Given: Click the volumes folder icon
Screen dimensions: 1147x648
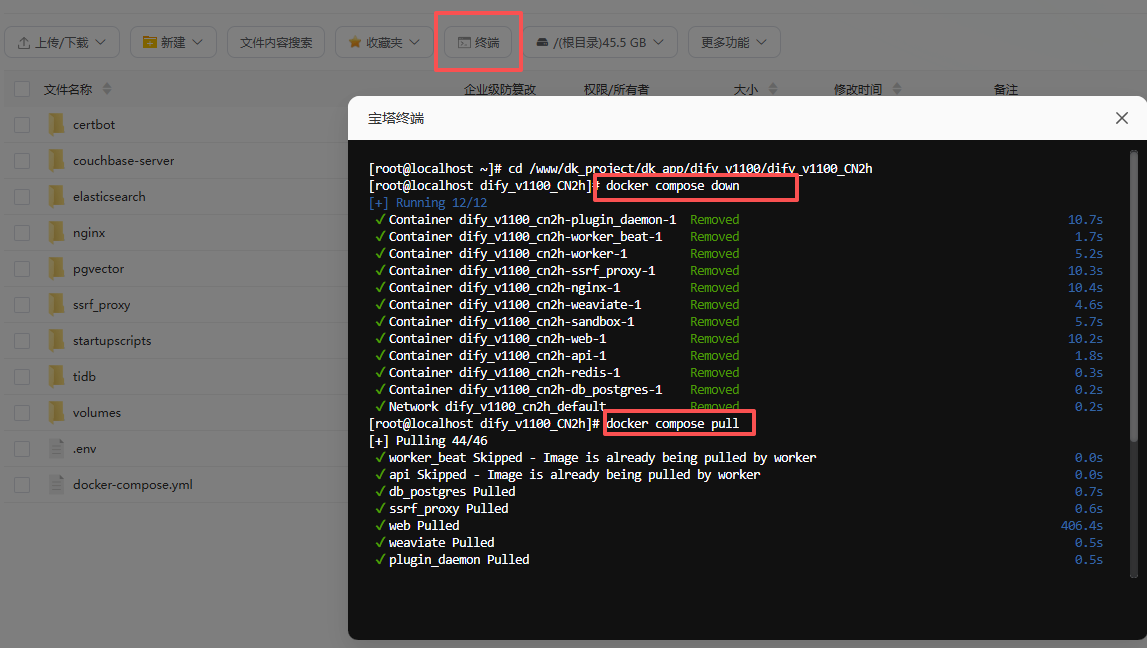Looking at the screenshot, I should pos(56,413).
